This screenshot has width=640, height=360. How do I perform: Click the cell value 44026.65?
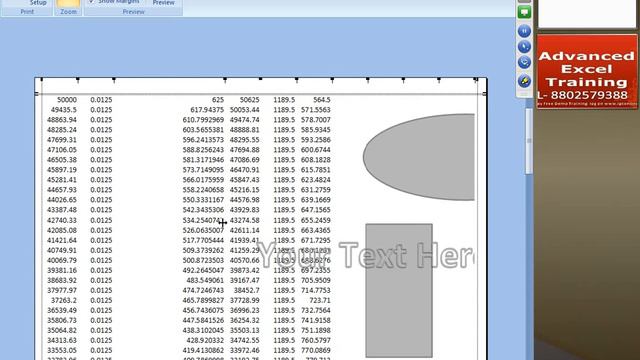point(62,200)
